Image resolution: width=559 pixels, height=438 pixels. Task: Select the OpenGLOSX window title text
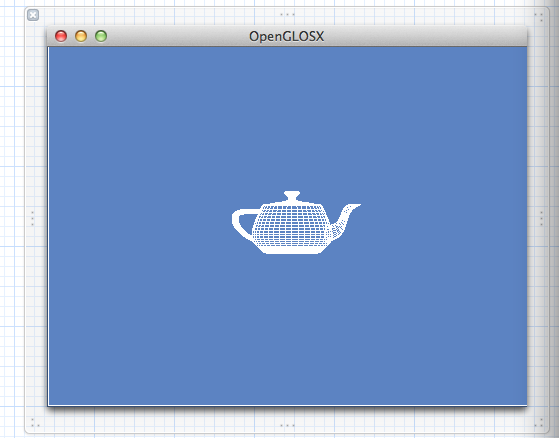coord(286,36)
